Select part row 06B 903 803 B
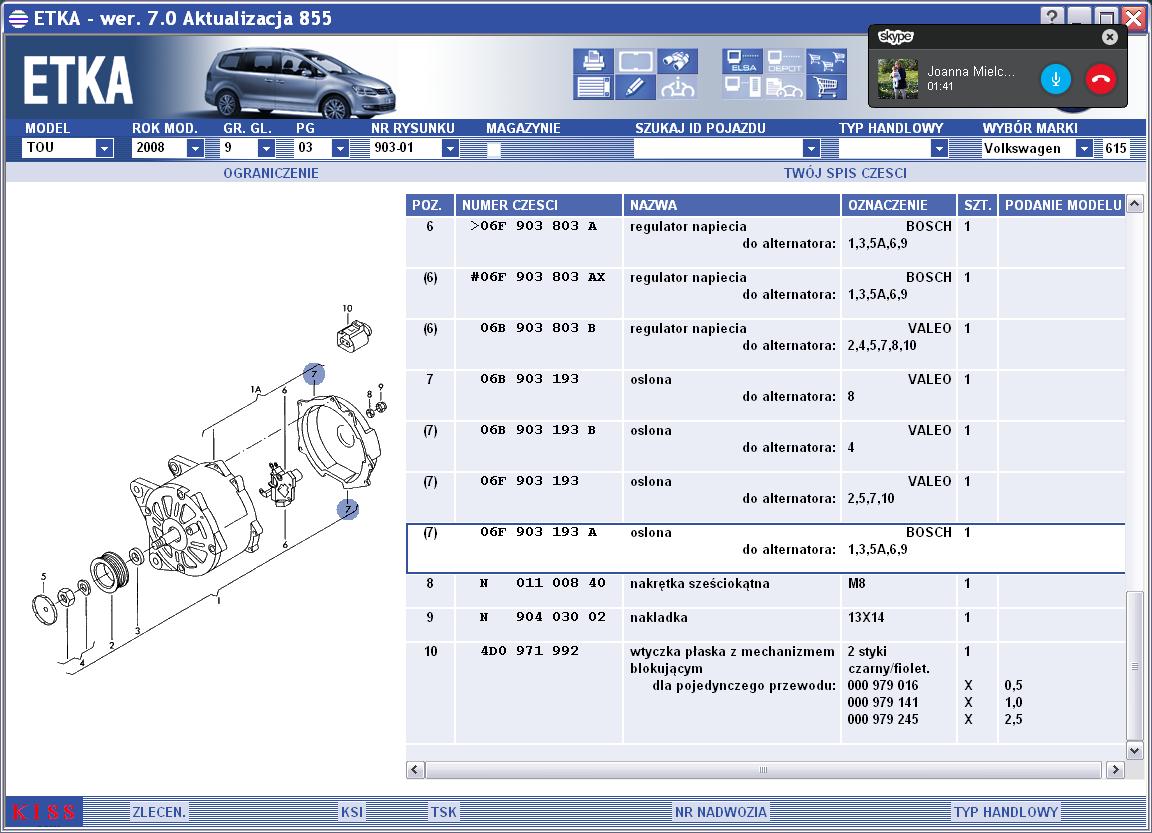Viewport: 1152px width, 833px height. (766, 336)
